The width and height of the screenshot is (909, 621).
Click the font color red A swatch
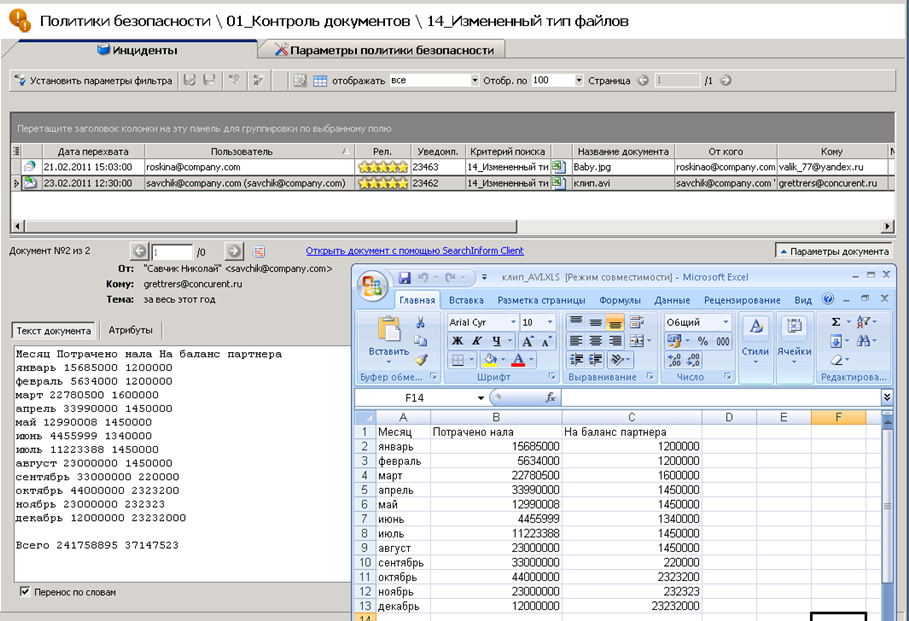[517, 360]
